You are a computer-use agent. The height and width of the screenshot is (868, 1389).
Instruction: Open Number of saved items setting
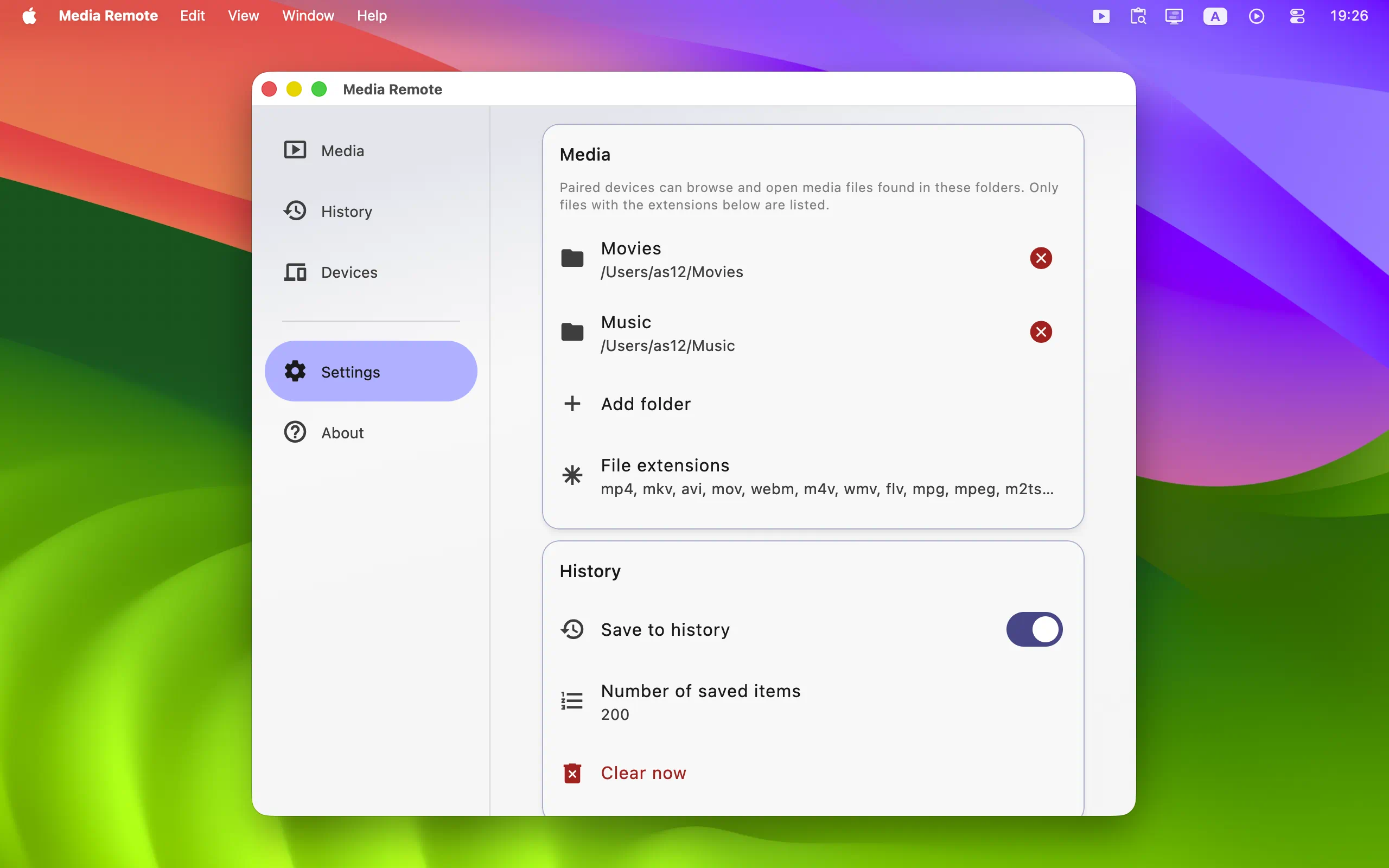pyautogui.click(x=813, y=702)
